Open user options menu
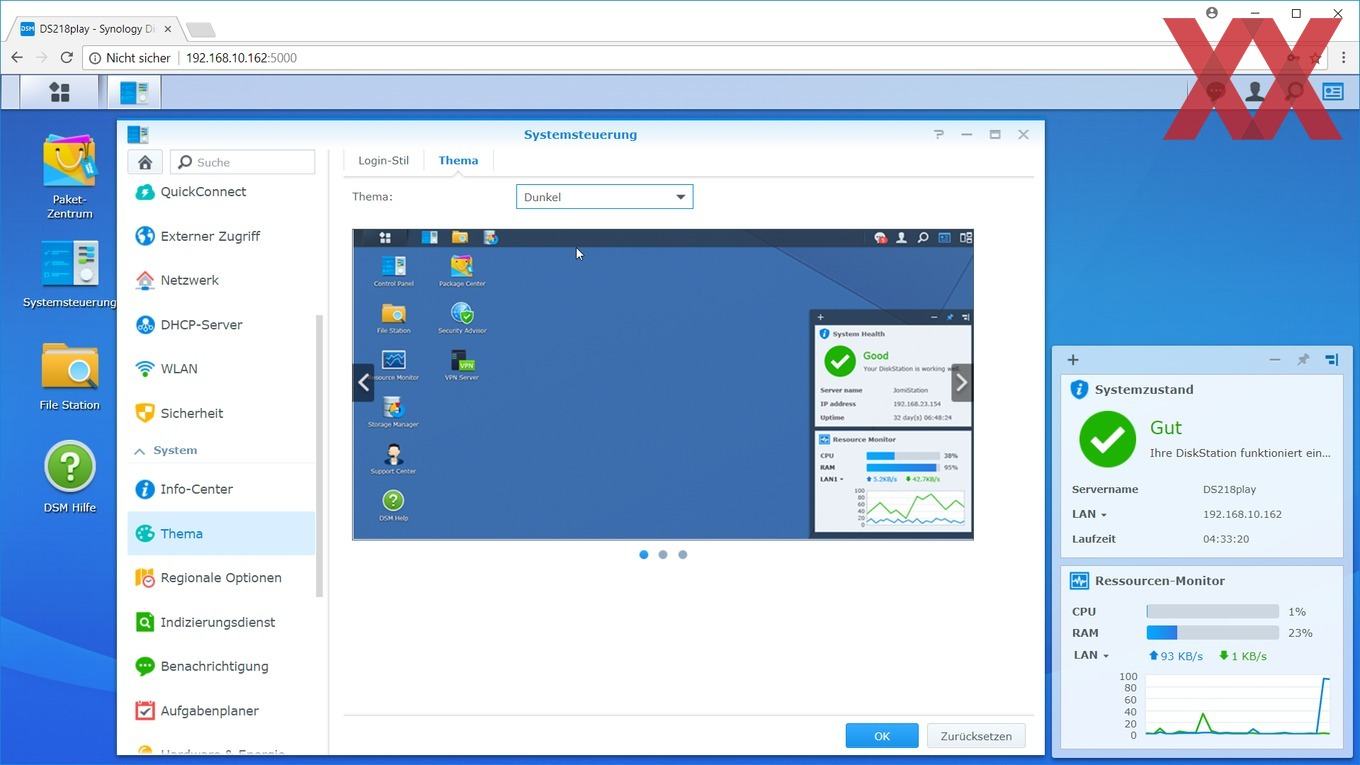This screenshot has height=765, width=1360. click(1254, 92)
